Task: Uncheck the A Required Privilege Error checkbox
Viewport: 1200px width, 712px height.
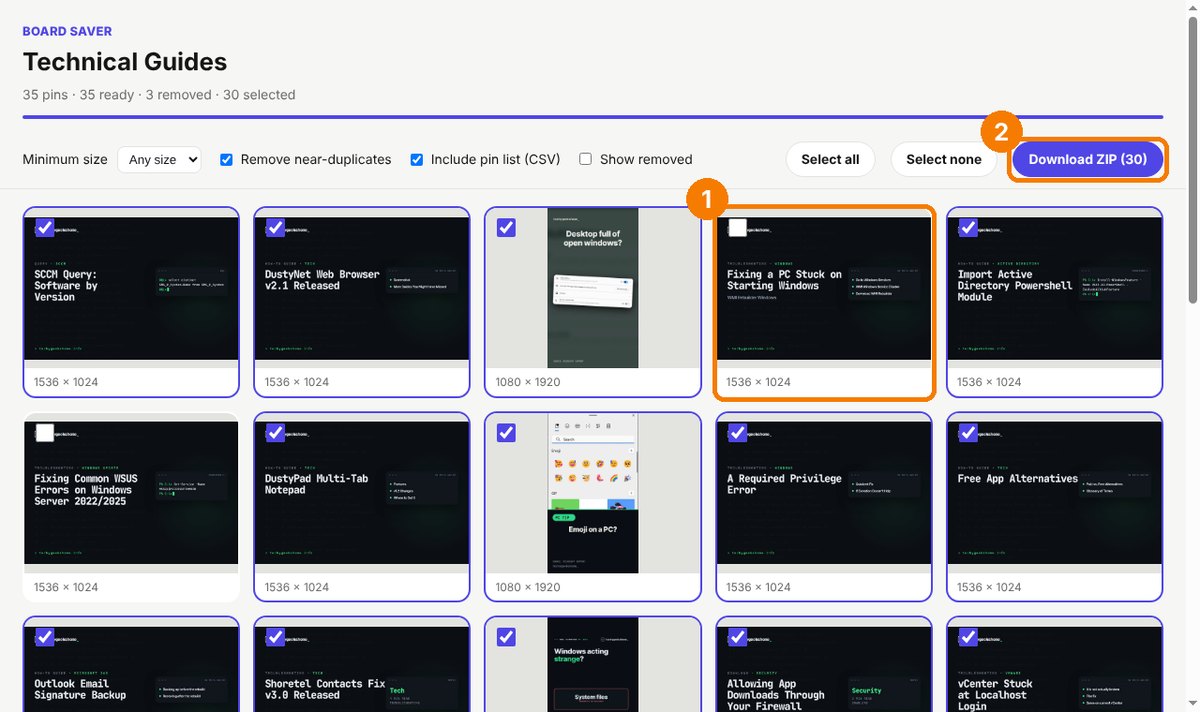Action: click(738, 433)
